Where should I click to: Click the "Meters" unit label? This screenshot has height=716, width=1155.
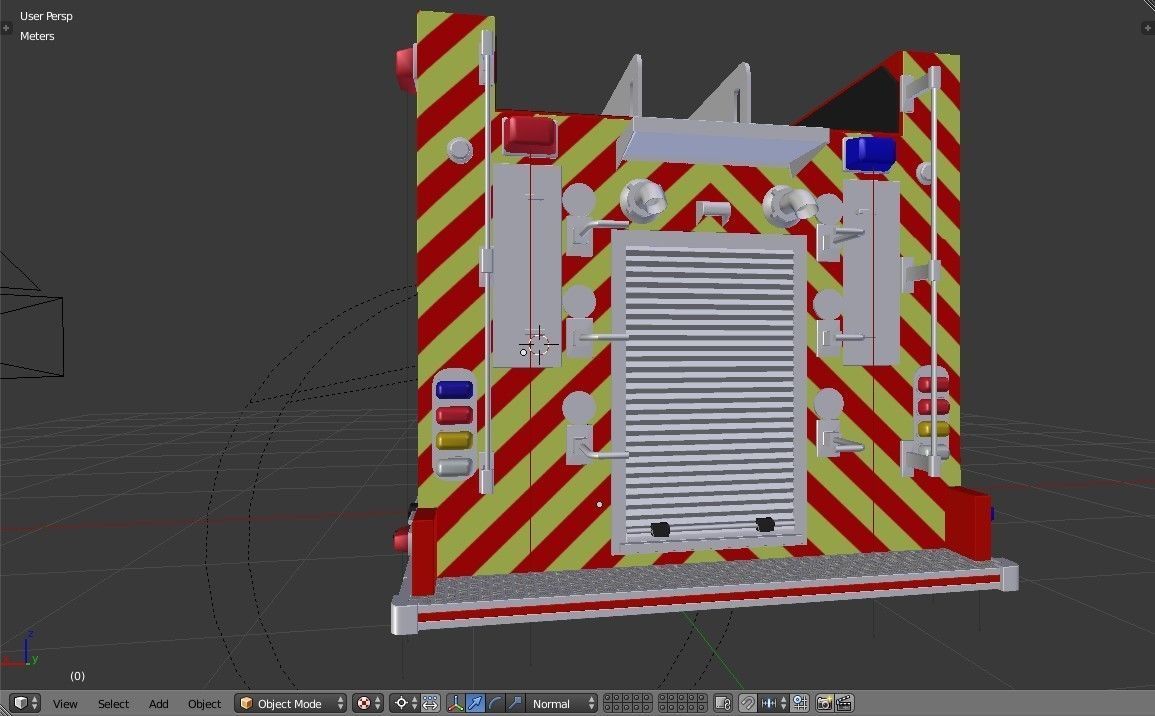coord(37,36)
